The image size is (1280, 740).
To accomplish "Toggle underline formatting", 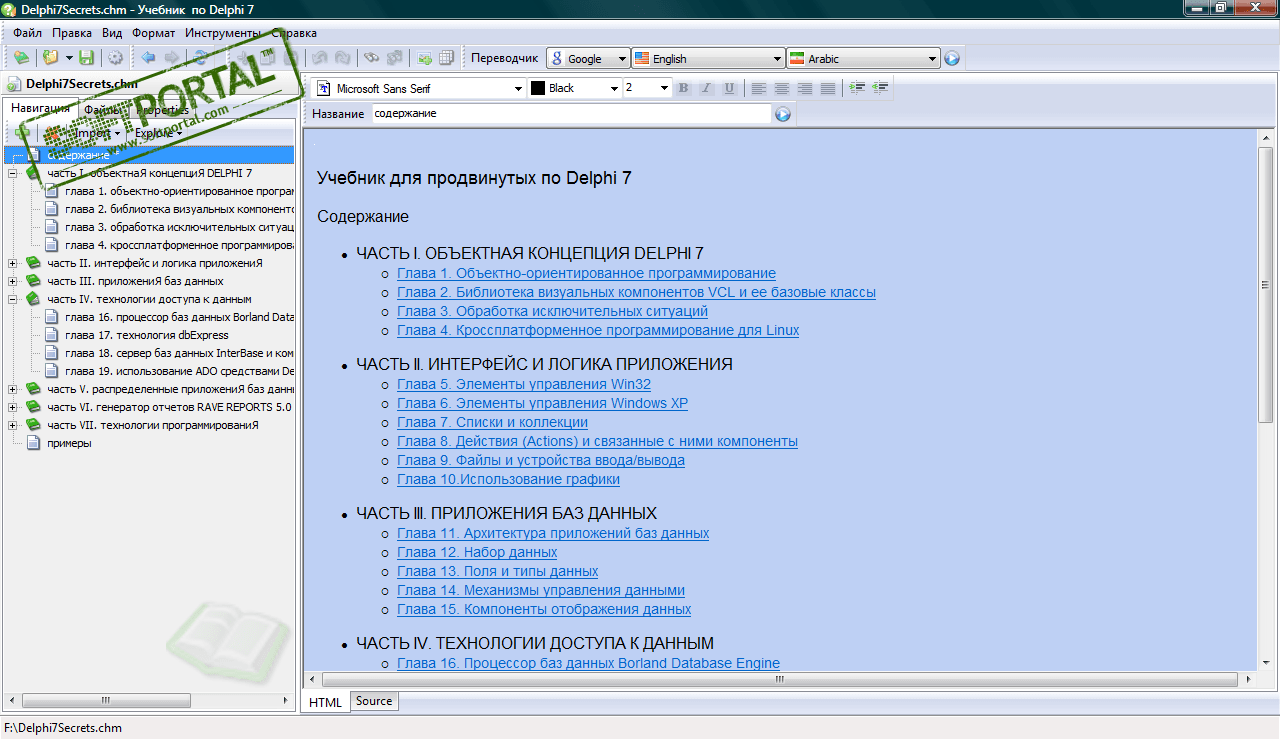I will pyautogui.click(x=729, y=88).
